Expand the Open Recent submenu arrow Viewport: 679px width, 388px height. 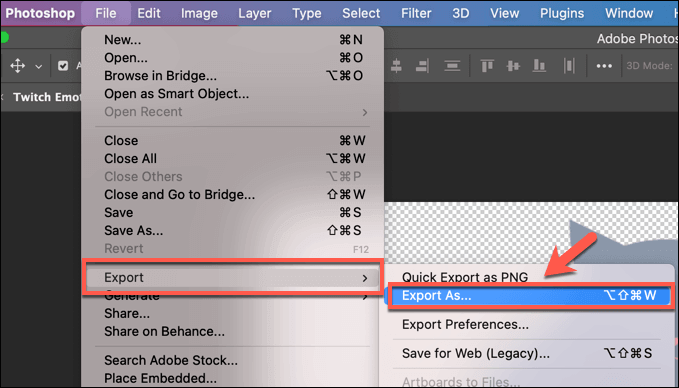(365, 112)
